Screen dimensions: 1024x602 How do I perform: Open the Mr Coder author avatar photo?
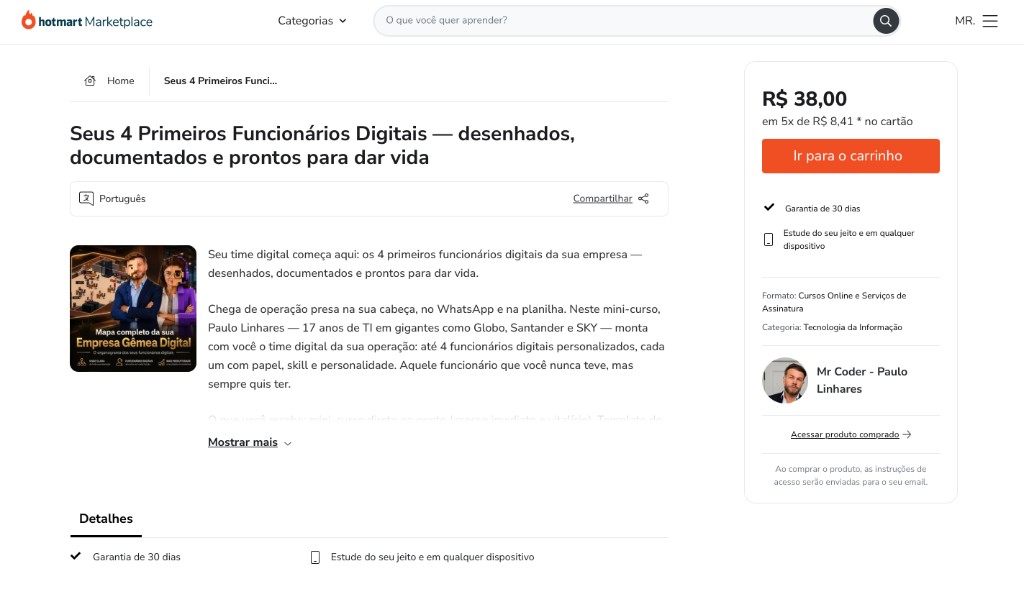tap(784, 380)
